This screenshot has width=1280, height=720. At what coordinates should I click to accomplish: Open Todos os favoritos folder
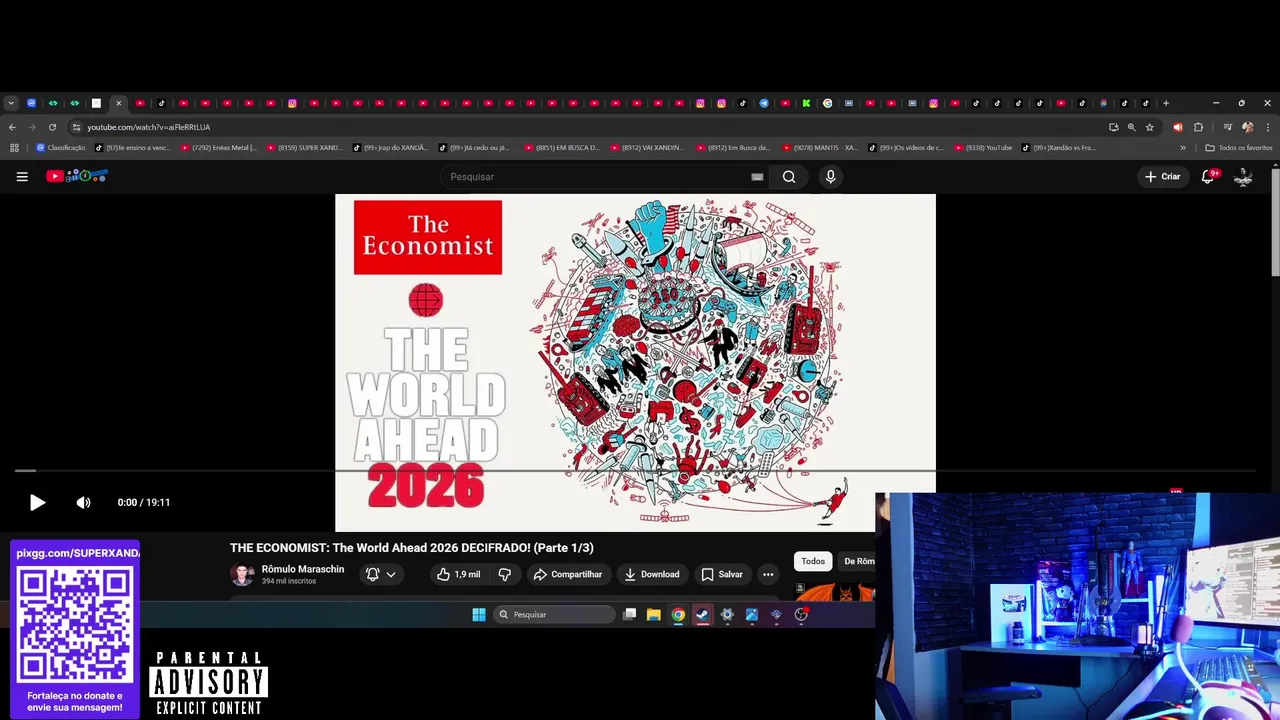[x=1239, y=148]
